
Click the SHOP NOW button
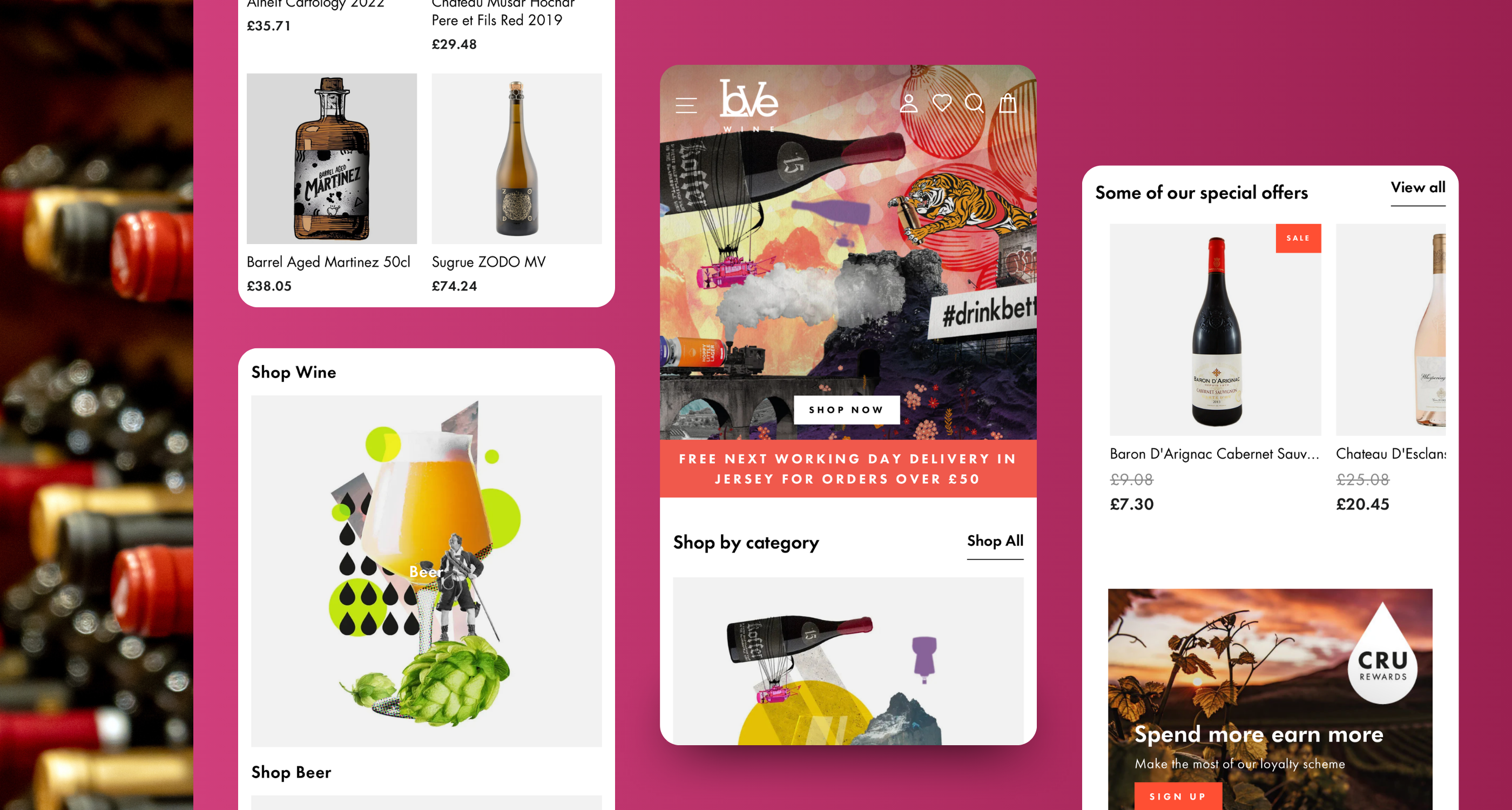pyautogui.click(x=846, y=410)
